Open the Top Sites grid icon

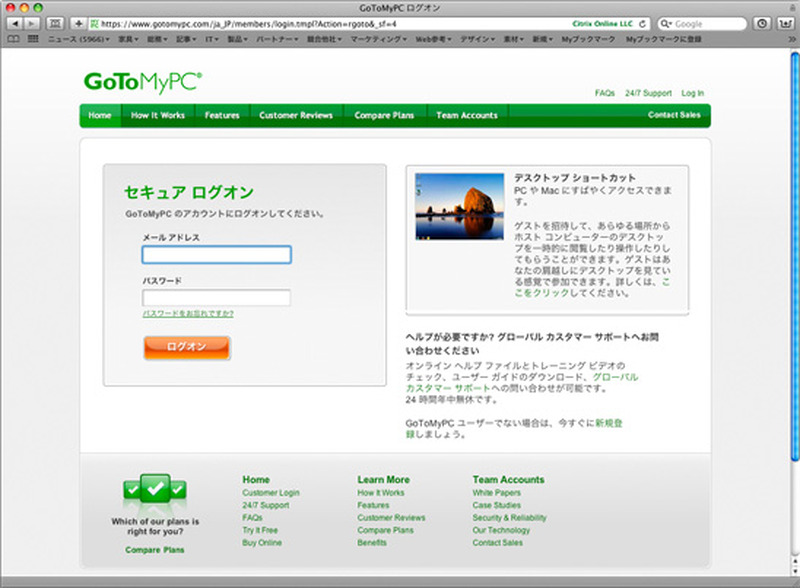(33, 39)
